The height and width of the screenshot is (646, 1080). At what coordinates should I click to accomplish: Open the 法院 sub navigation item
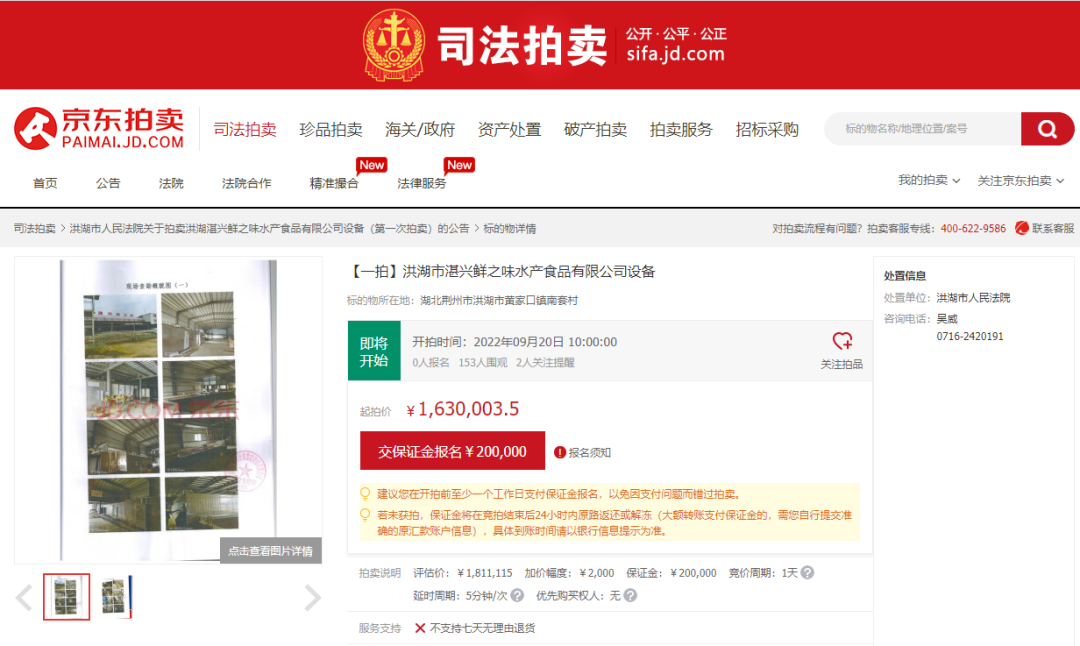tap(171, 183)
